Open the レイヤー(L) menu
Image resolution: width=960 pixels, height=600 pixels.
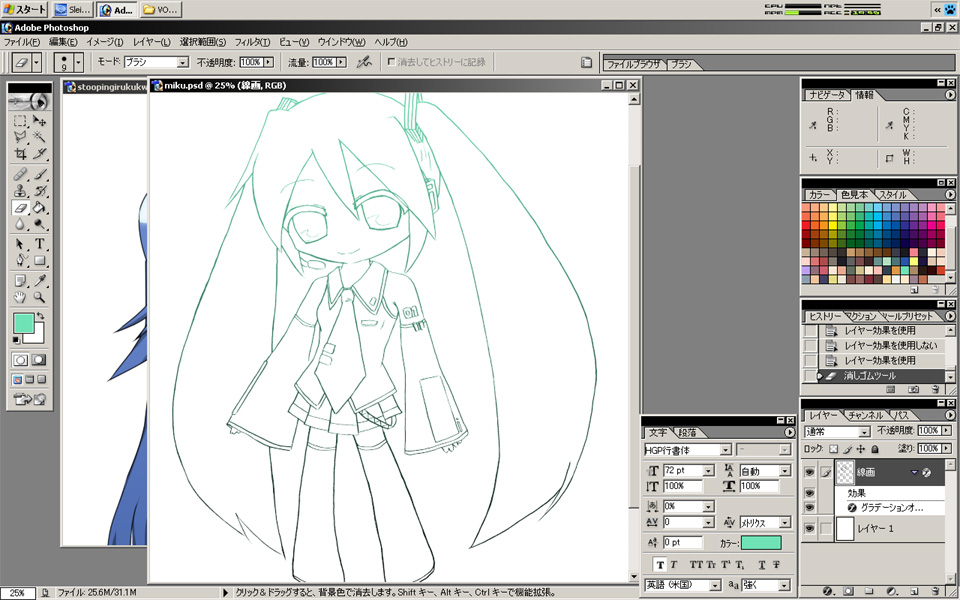pyautogui.click(x=152, y=42)
